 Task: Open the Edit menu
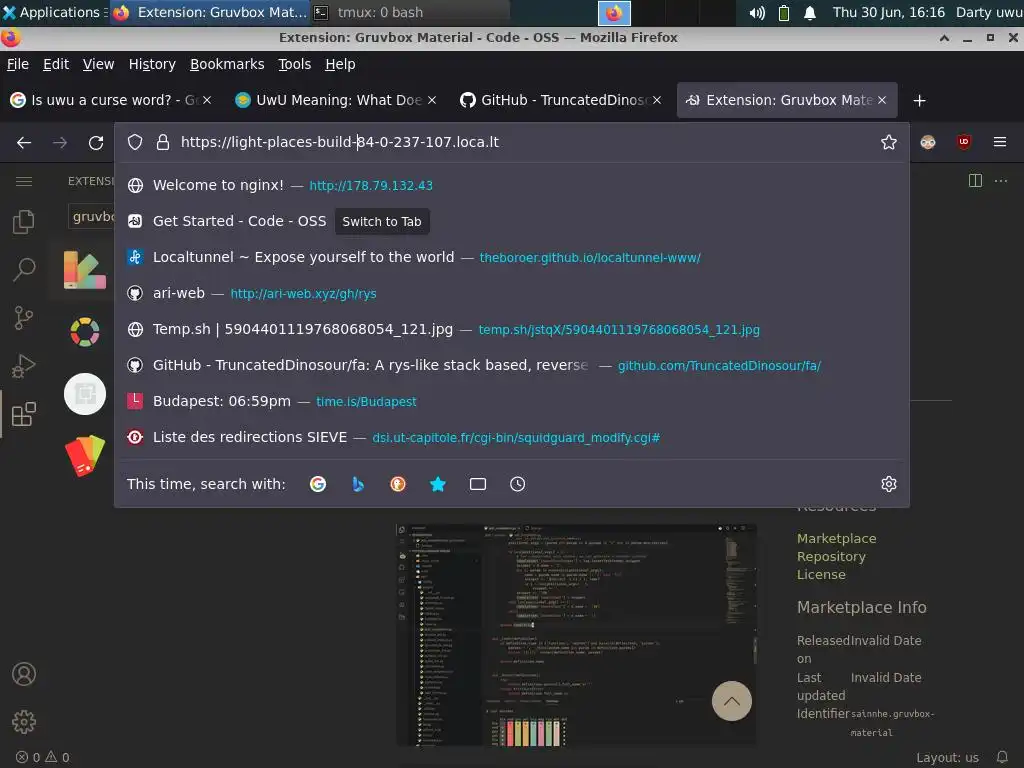click(x=56, y=64)
